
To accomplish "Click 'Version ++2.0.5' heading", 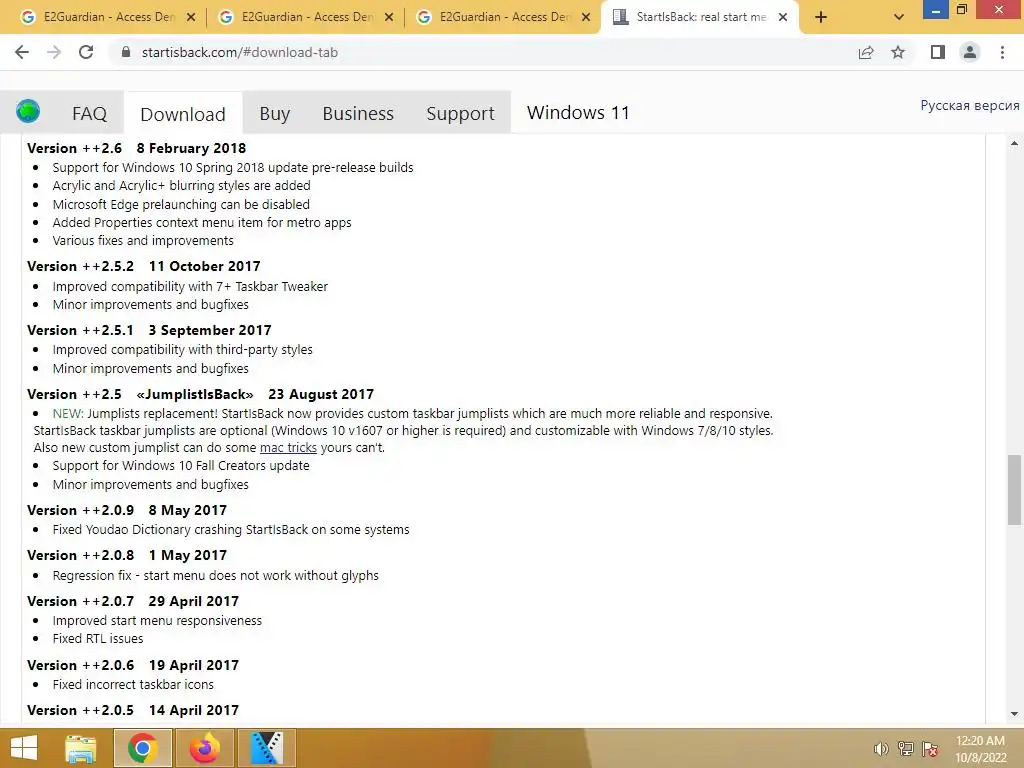I will click(80, 711).
